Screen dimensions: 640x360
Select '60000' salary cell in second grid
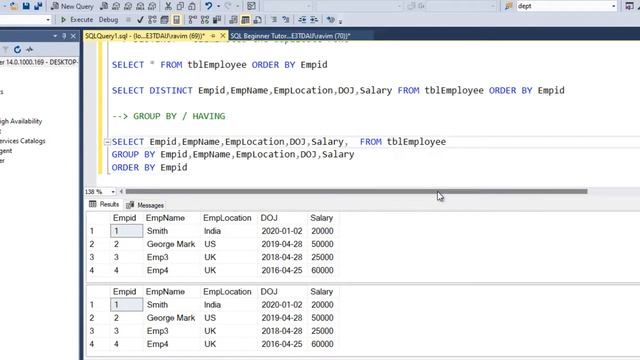pos(322,344)
